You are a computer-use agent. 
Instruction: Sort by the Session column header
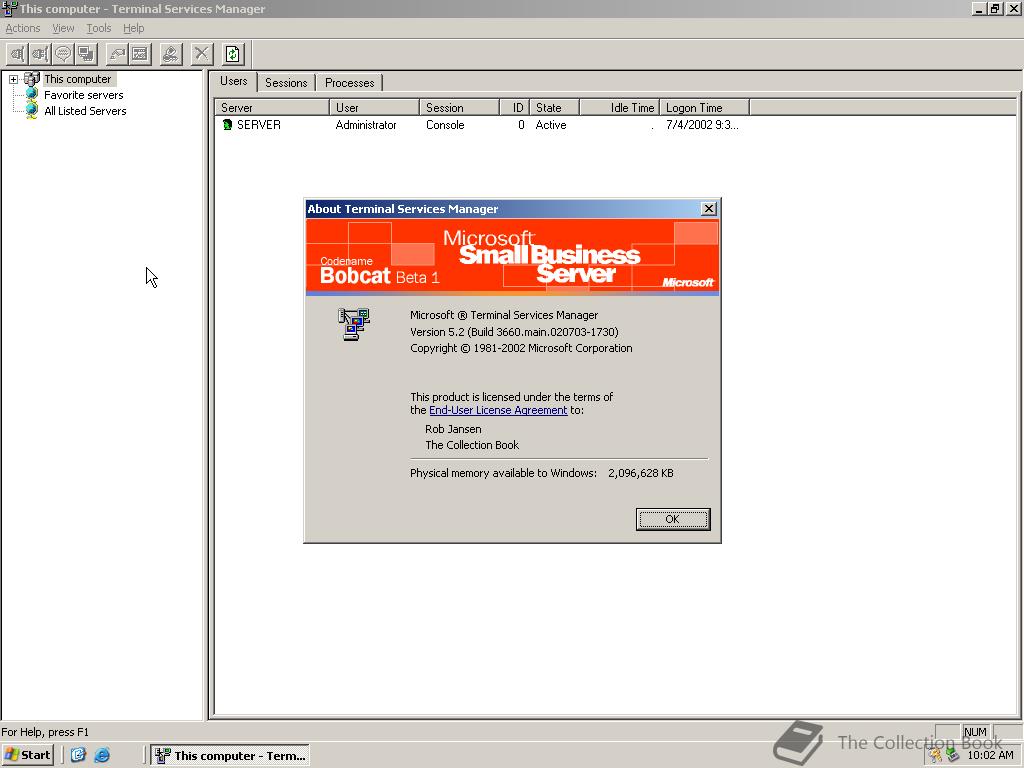pos(459,108)
